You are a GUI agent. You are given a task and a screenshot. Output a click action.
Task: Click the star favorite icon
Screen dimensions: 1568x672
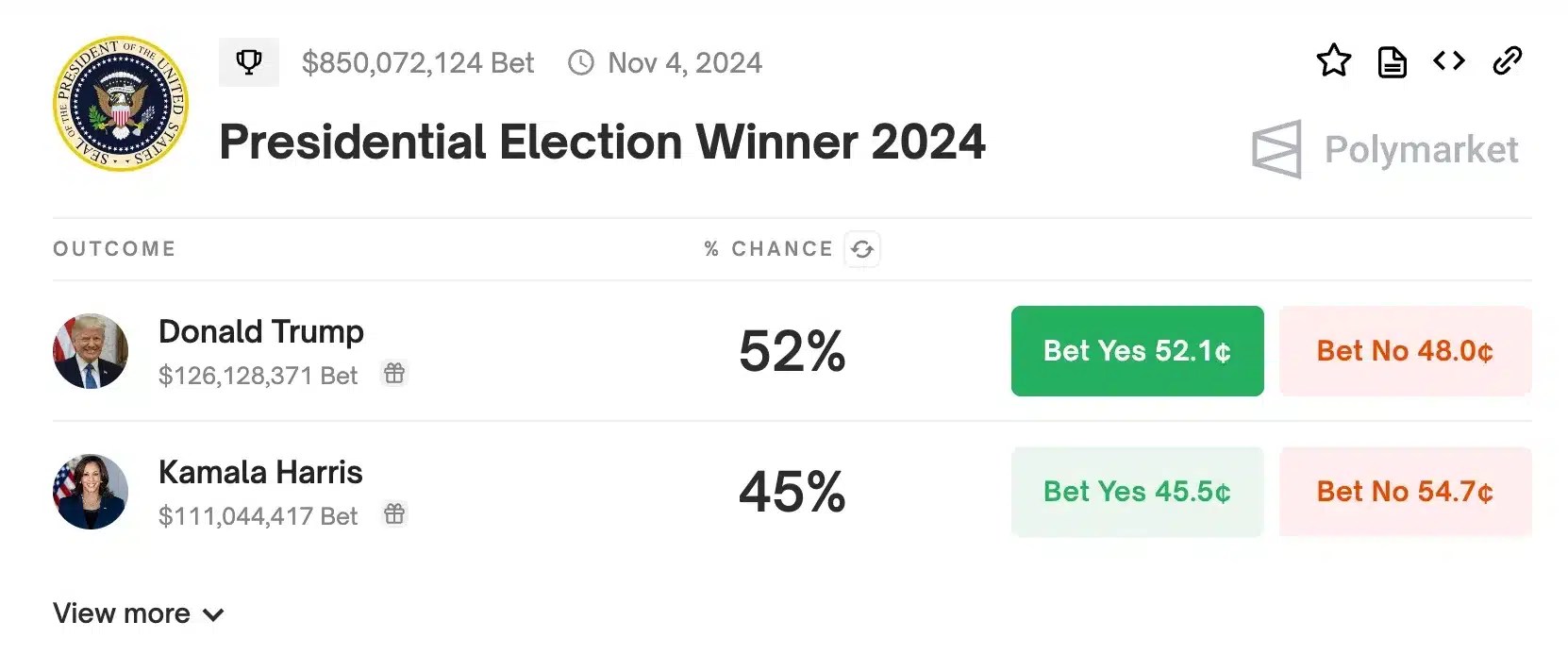pyautogui.click(x=1333, y=61)
